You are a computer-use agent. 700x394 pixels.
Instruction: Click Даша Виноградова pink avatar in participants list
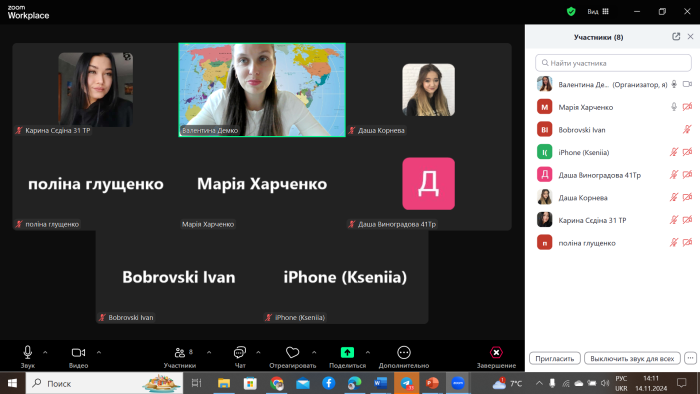544,174
